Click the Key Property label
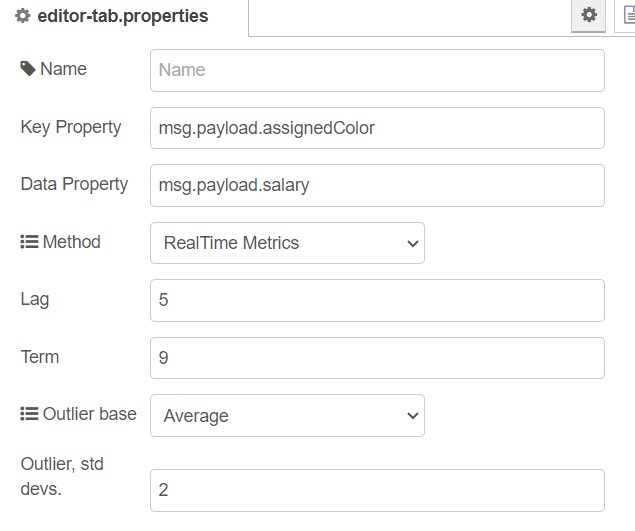Screen dimensions: 635x531 (x=71, y=127)
